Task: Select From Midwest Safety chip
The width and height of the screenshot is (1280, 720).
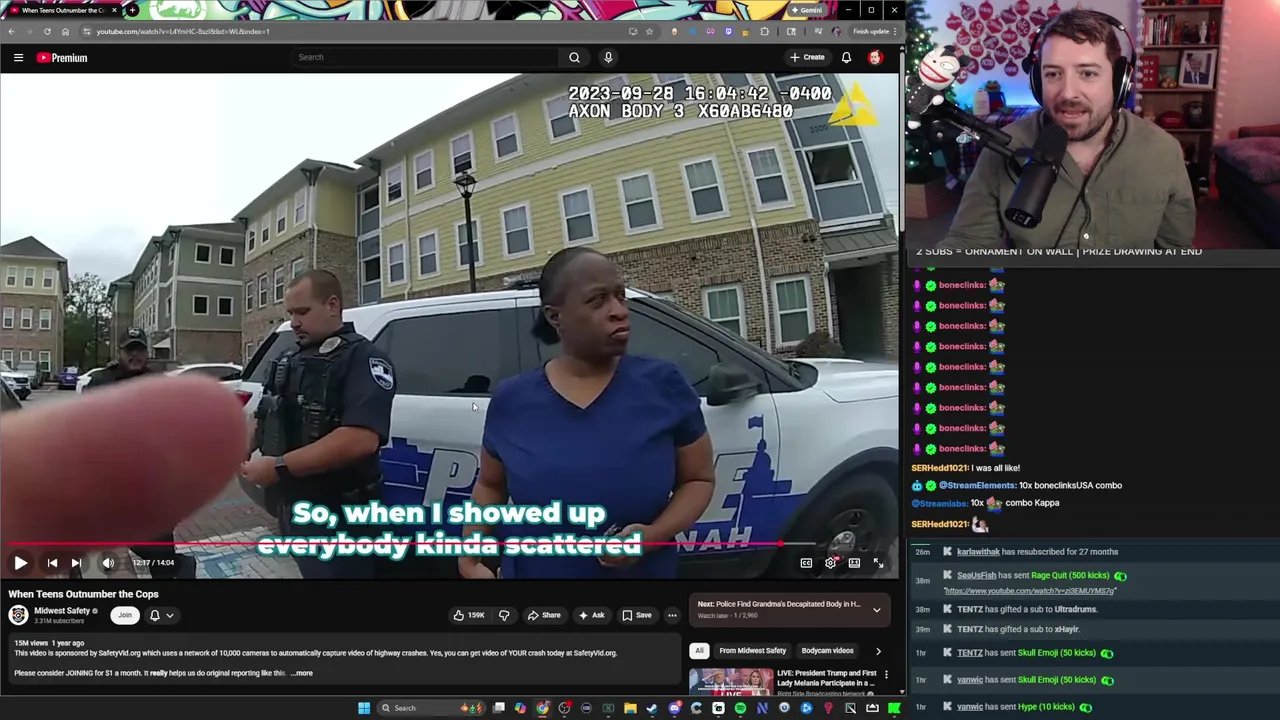Action: pos(753,651)
